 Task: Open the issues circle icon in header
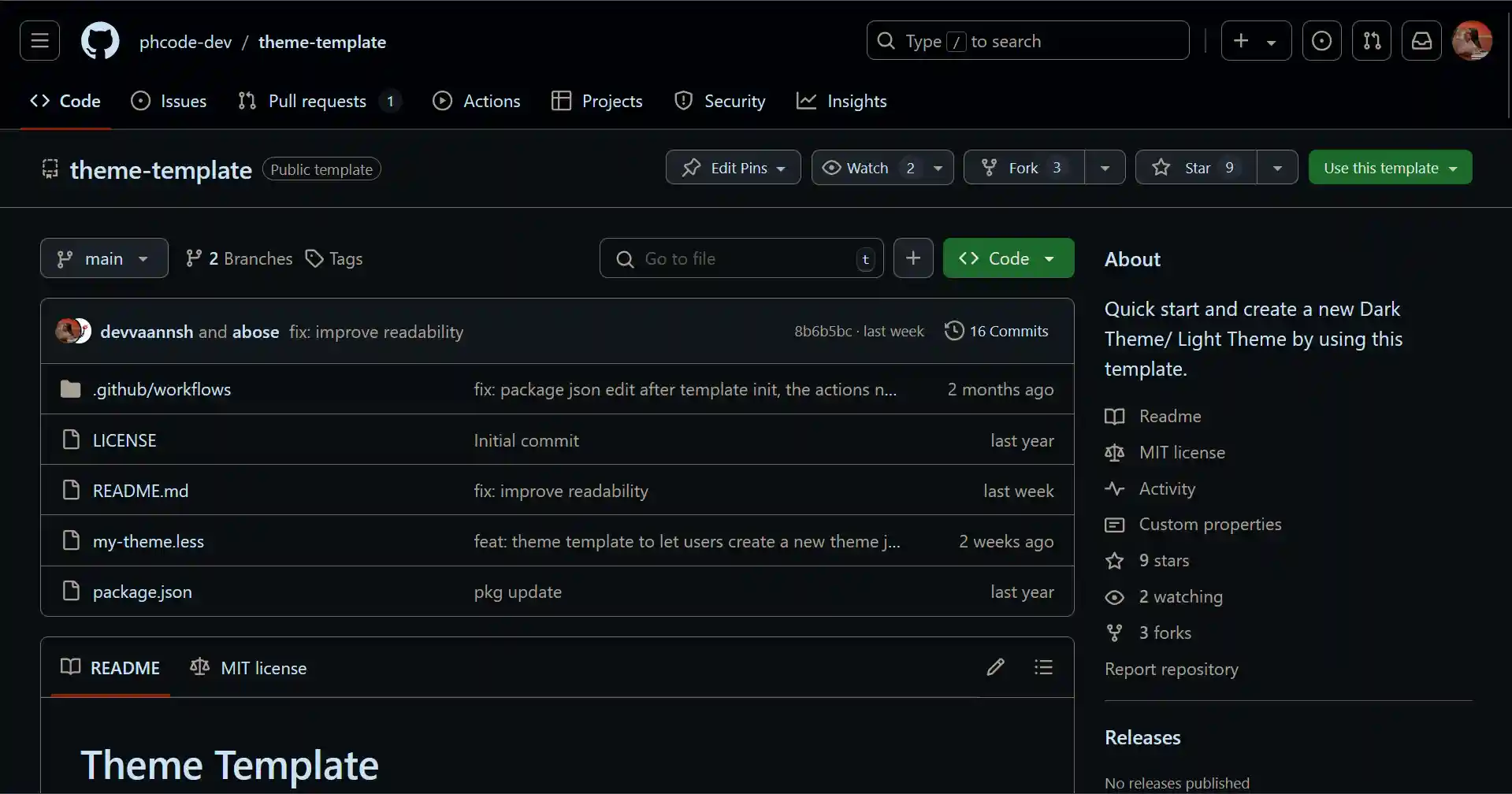(x=1321, y=41)
